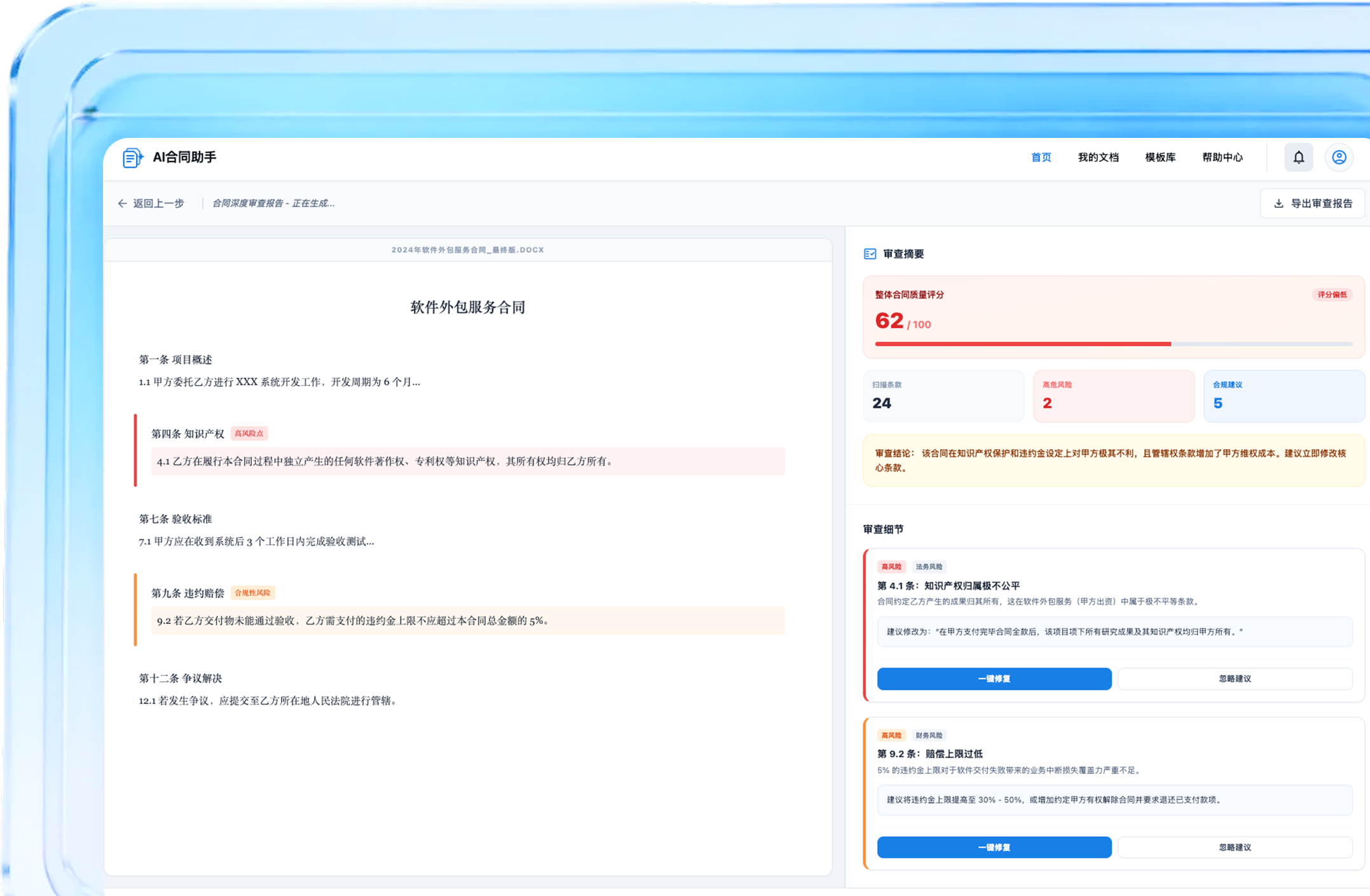
Task: Open the notification bell
Action: [x=1299, y=157]
